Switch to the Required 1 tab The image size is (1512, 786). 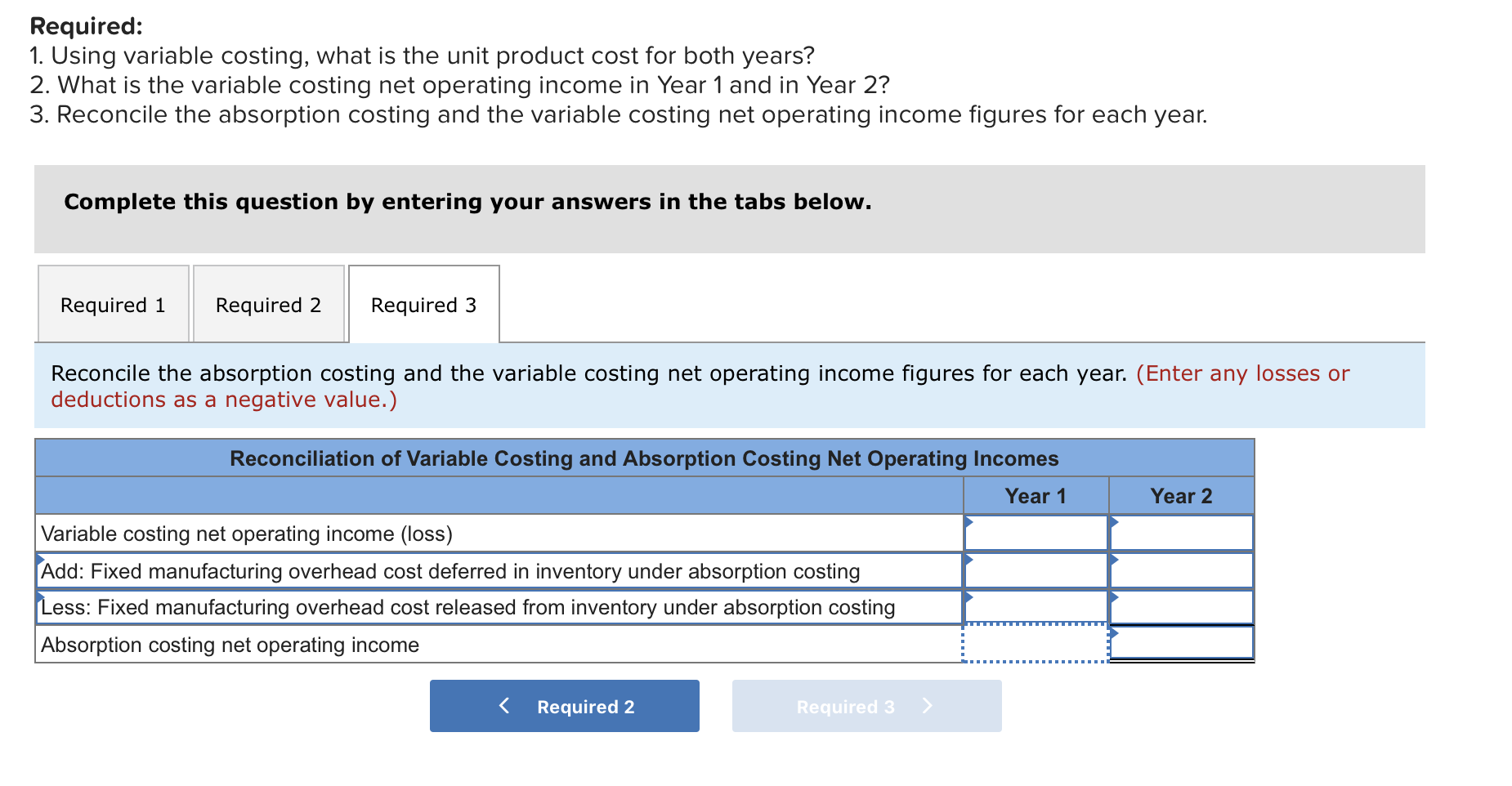click(112, 304)
